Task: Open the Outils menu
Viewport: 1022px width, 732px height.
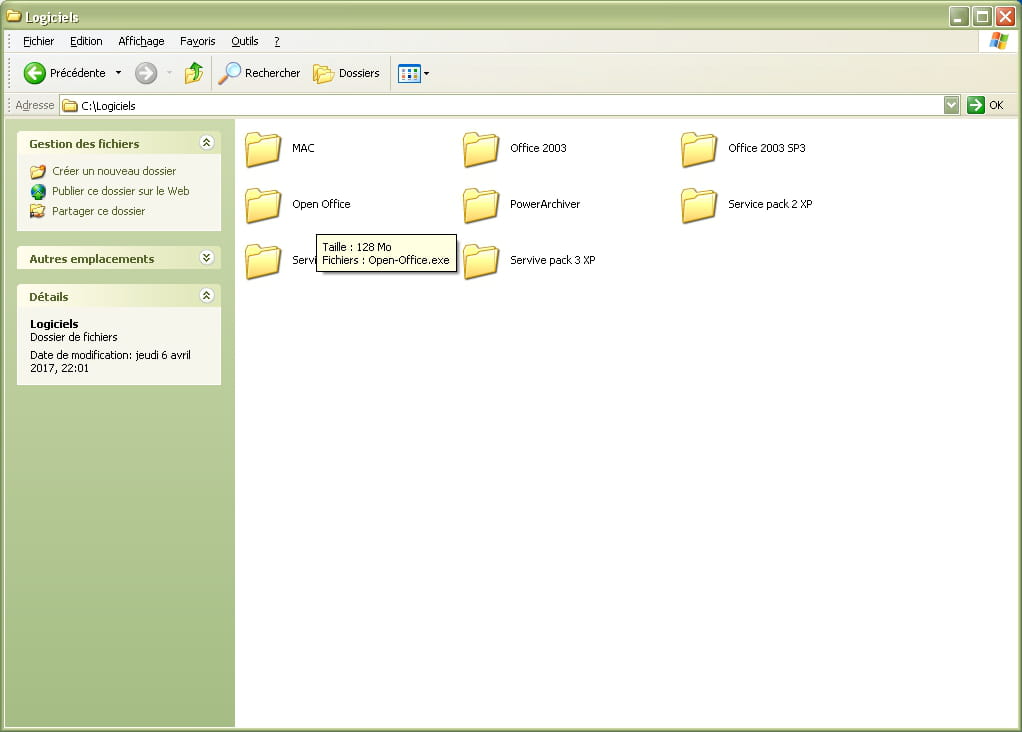Action: tap(244, 41)
